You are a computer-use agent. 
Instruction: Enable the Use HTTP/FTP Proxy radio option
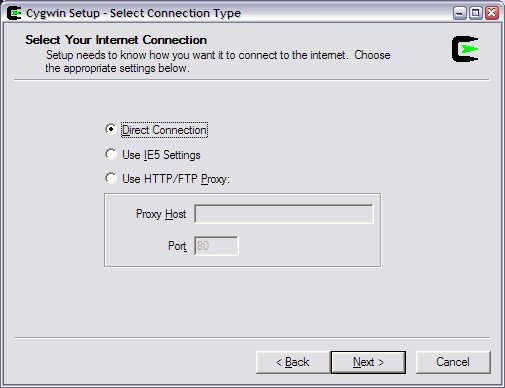(x=111, y=178)
